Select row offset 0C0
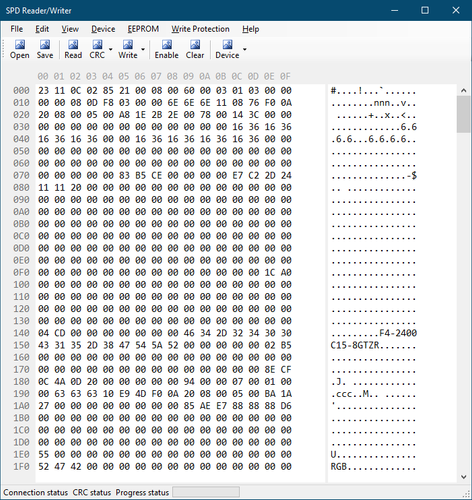This screenshot has height=500, width=472. [x=21, y=236]
